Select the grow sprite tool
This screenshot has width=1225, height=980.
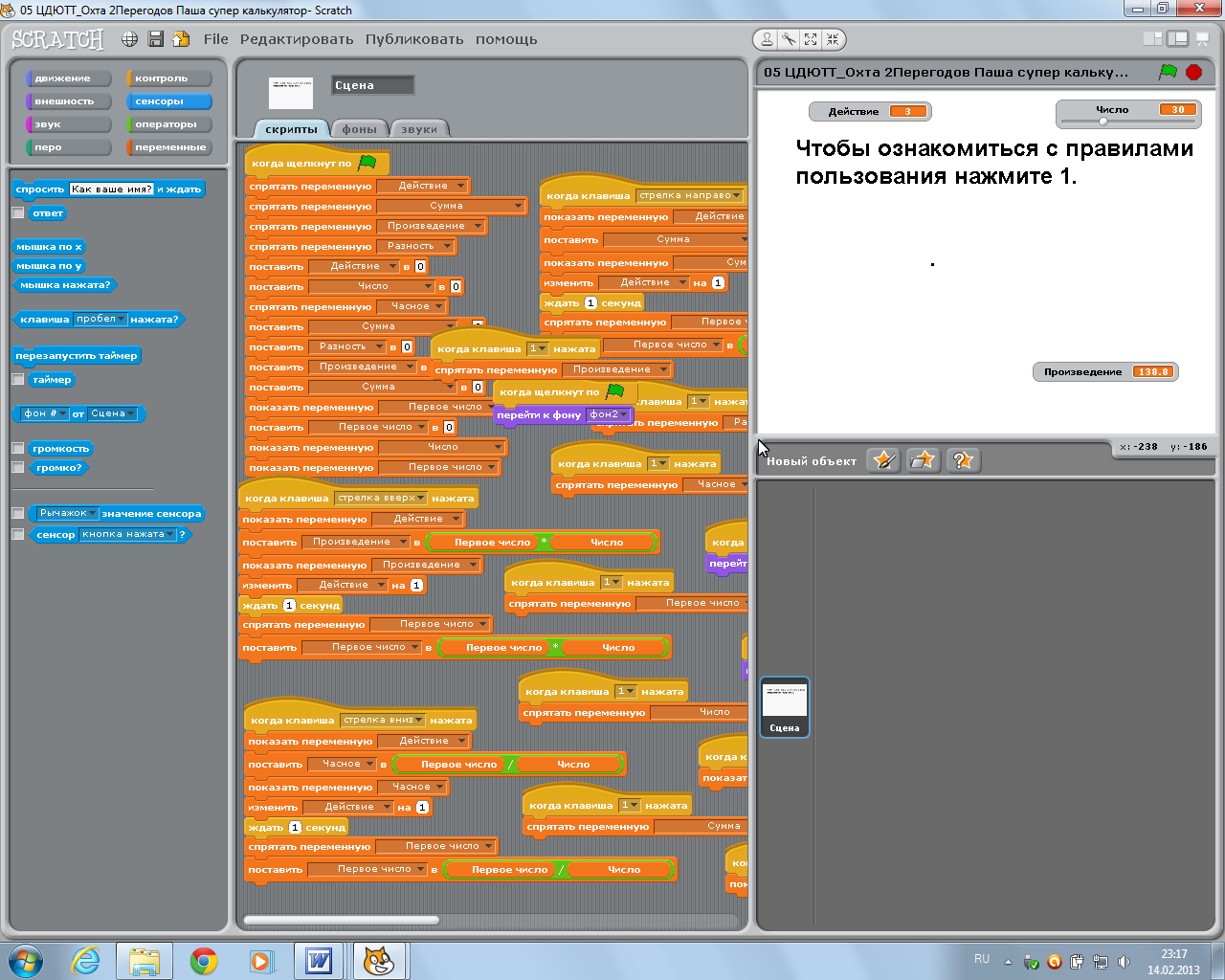click(811, 39)
